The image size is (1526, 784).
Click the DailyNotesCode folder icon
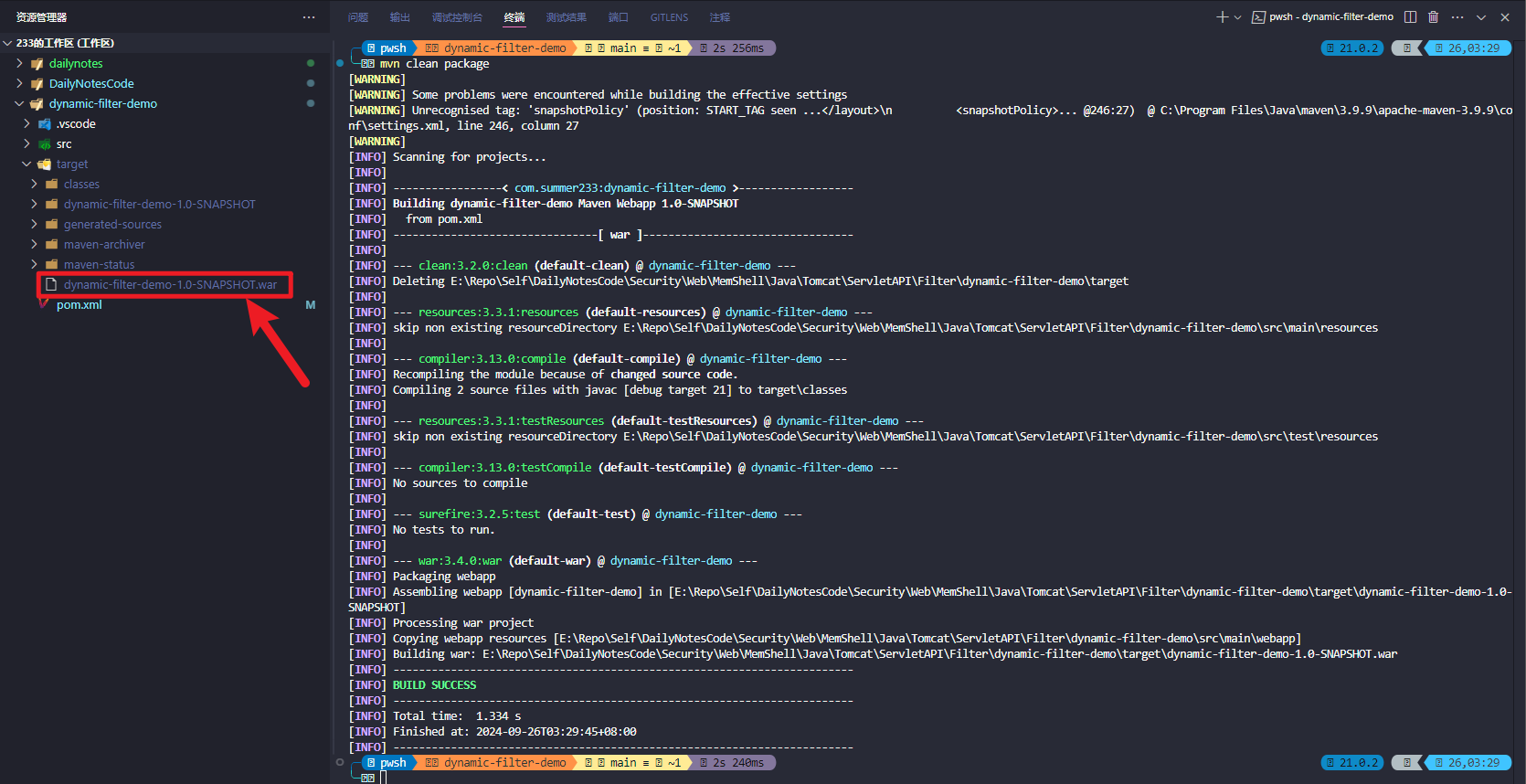click(x=37, y=84)
